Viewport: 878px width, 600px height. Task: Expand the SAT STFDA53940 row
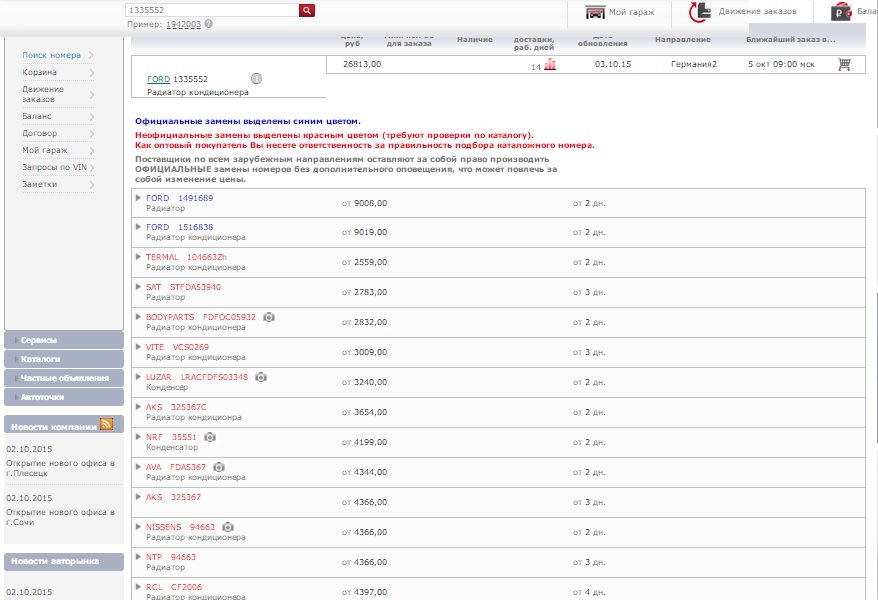pos(138,286)
